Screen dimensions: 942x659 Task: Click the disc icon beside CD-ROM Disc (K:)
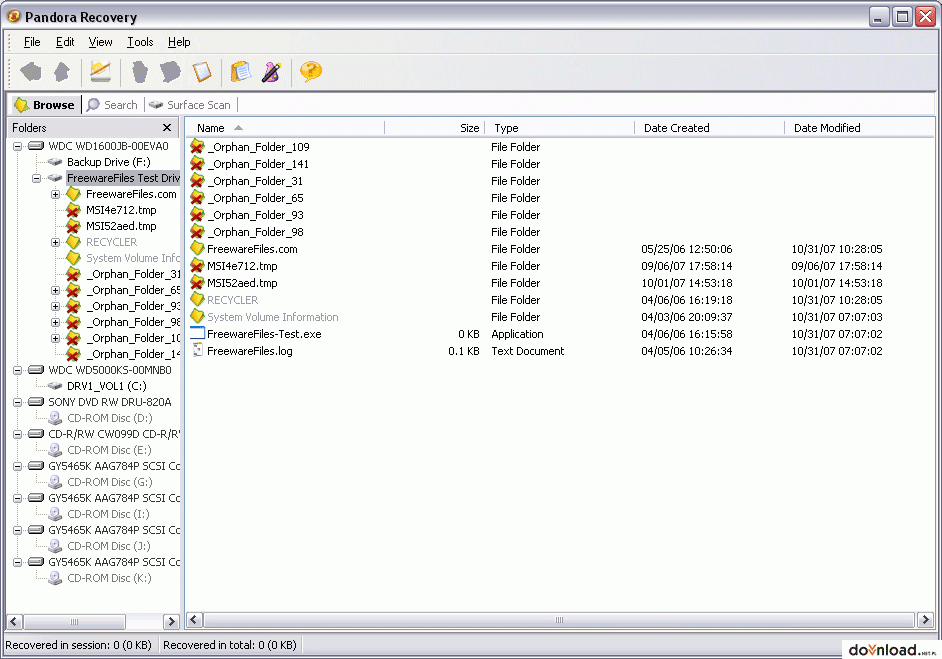(55, 579)
